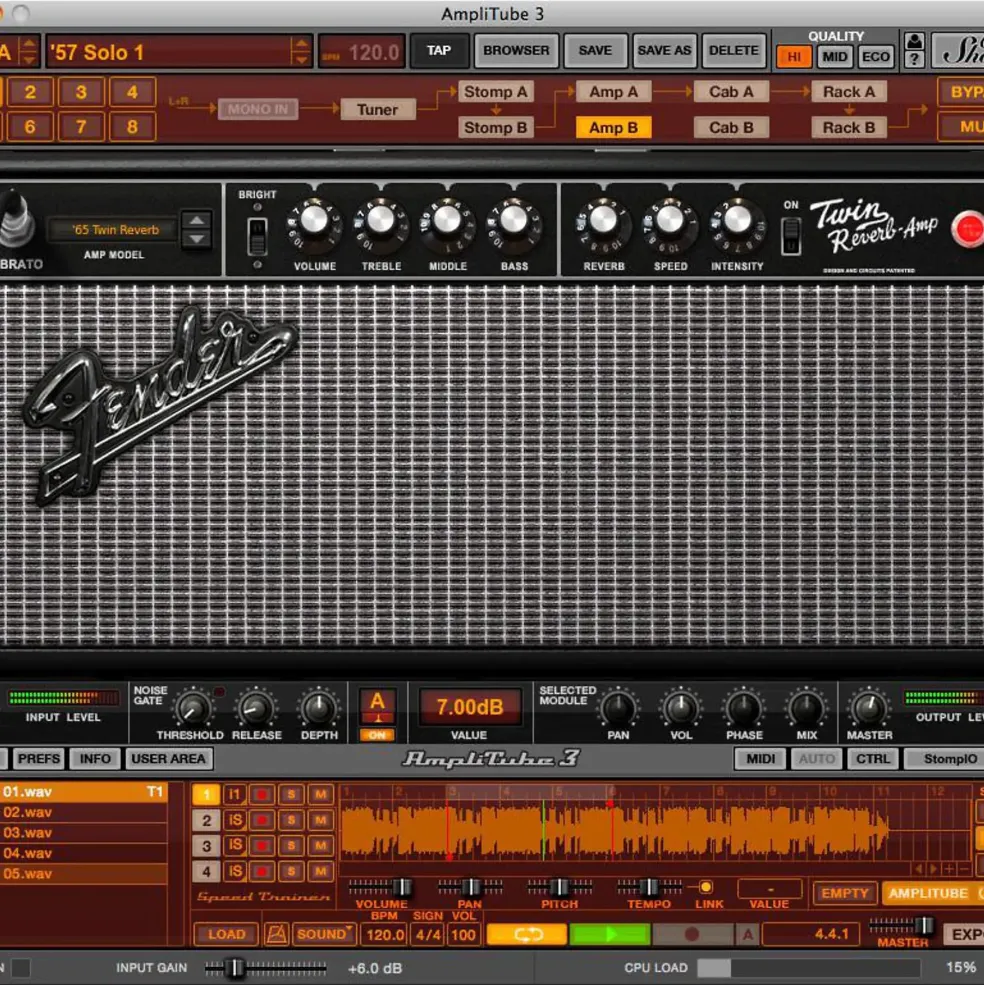Viewport: 984px width, 985px height.
Task: Toggle the loop playback button
Action: pos(527,934)
